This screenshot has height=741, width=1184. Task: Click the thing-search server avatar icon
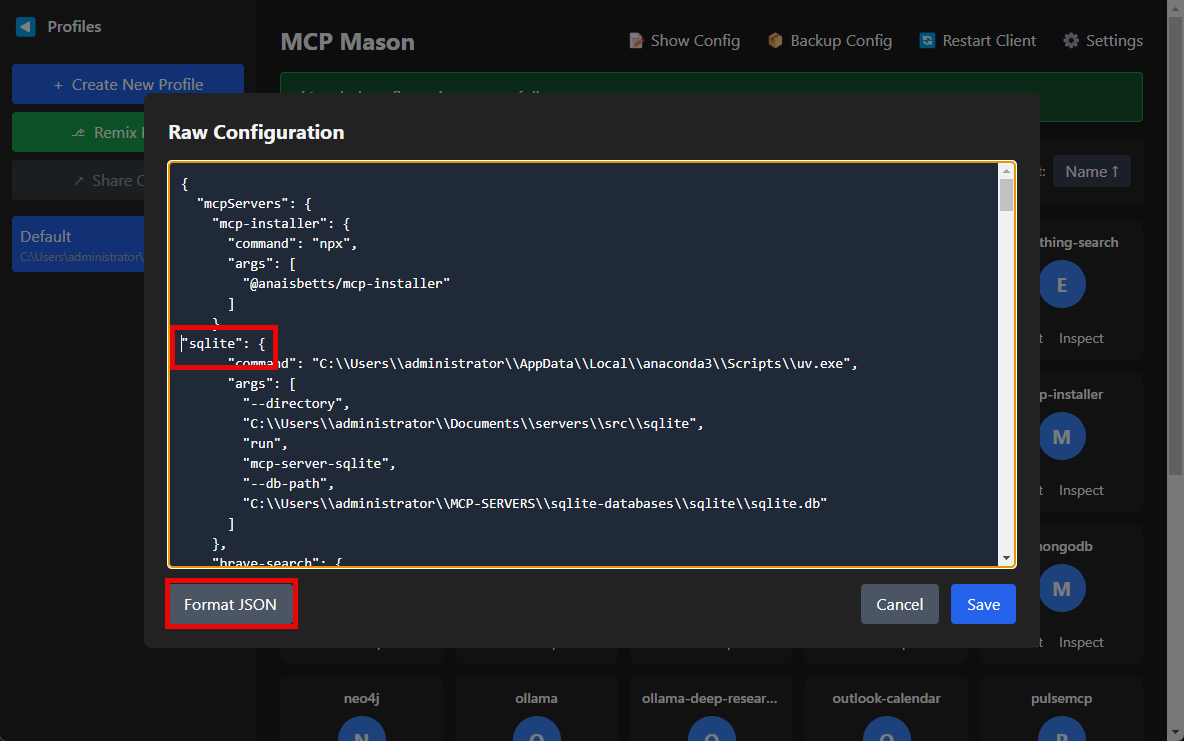(1062, 284)
